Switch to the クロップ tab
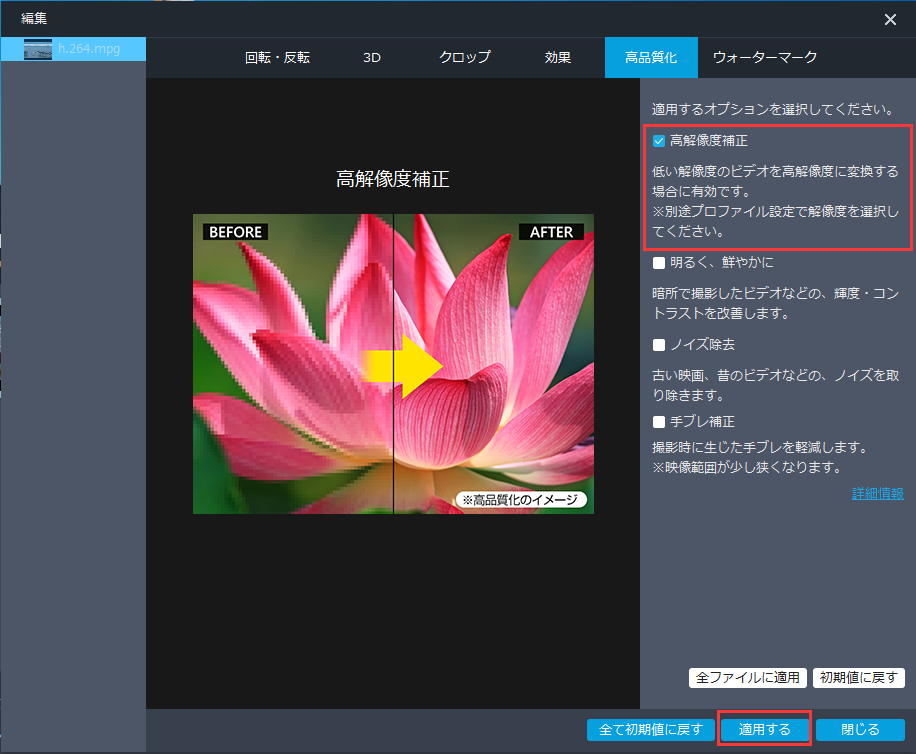This screenshot has height=754, width=916. (462, 58)
